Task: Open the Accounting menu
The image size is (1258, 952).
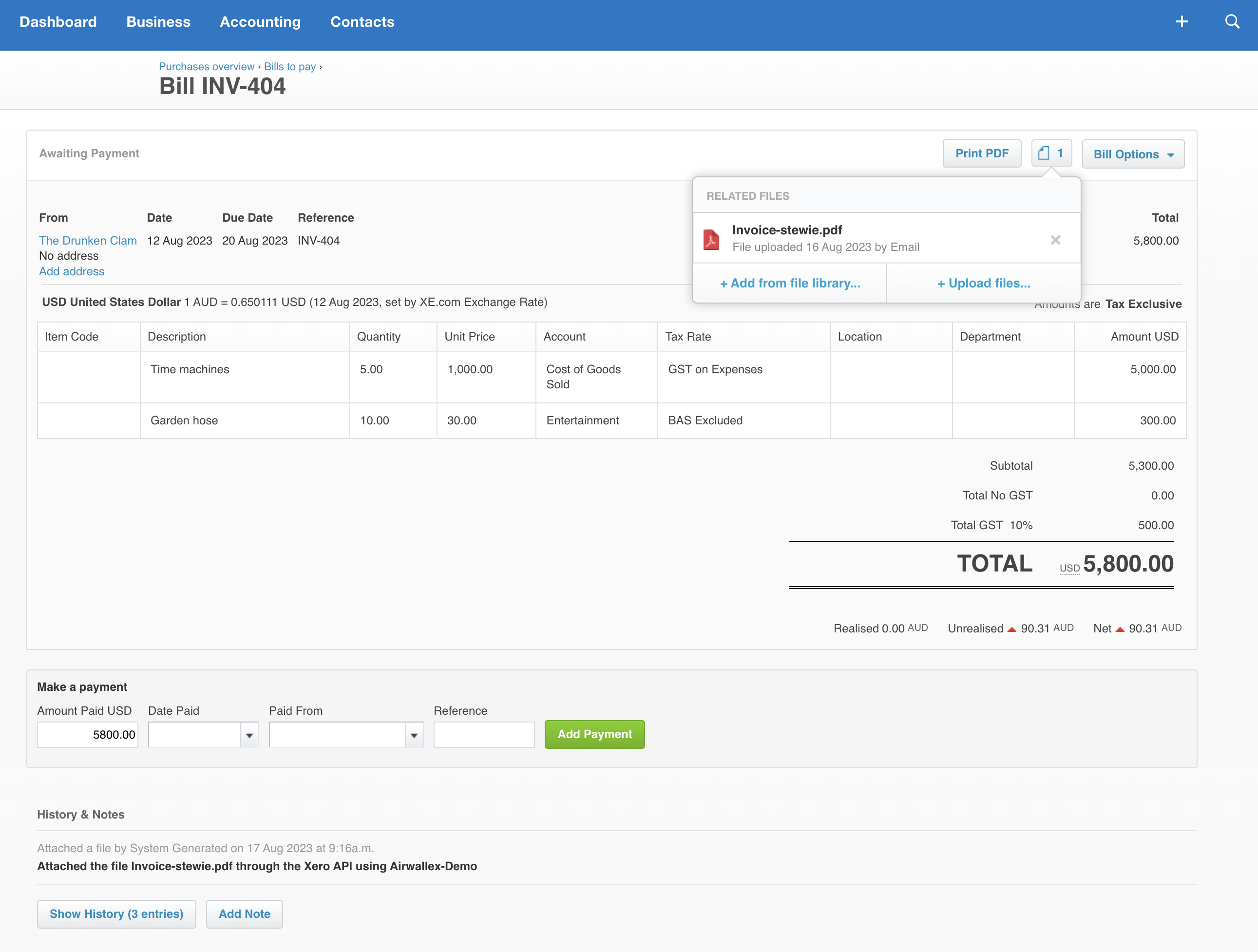Action: tap(260, 21)
